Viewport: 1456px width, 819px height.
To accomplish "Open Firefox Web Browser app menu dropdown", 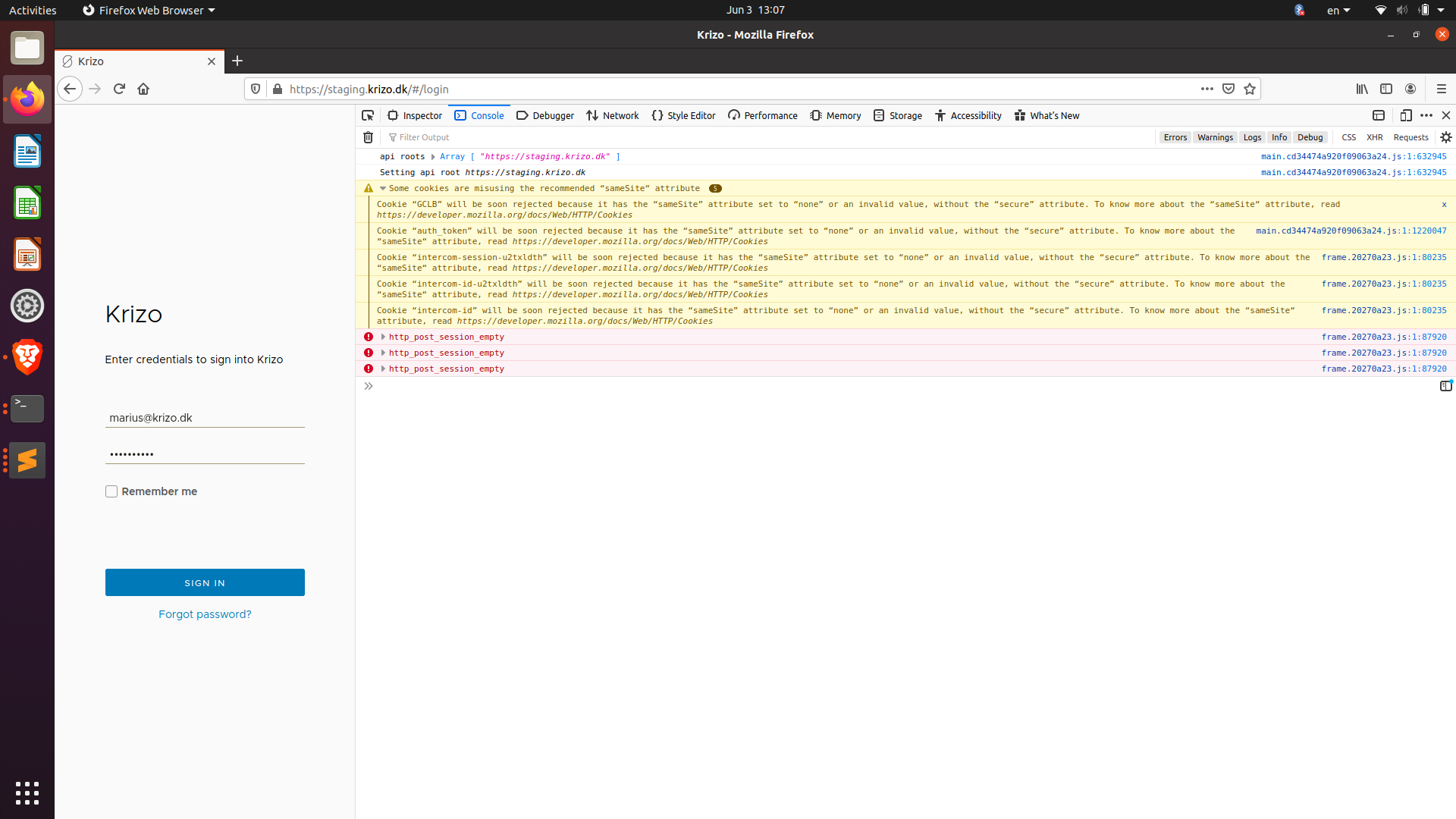I will [x=149, y=10].
